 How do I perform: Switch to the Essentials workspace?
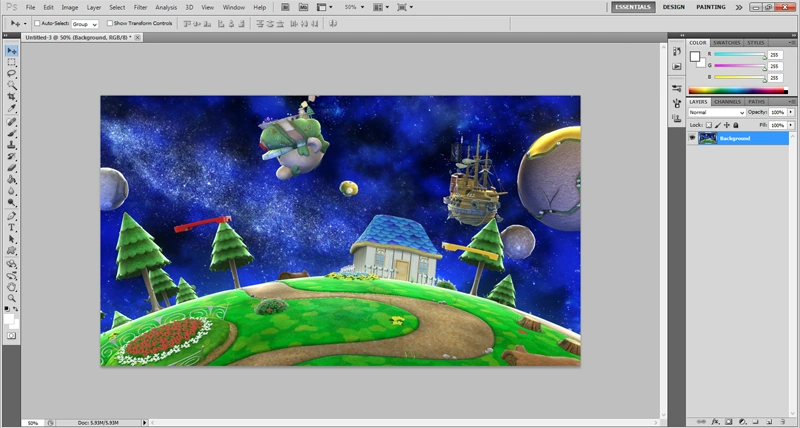pyautogui.click(x=633, y=7)
